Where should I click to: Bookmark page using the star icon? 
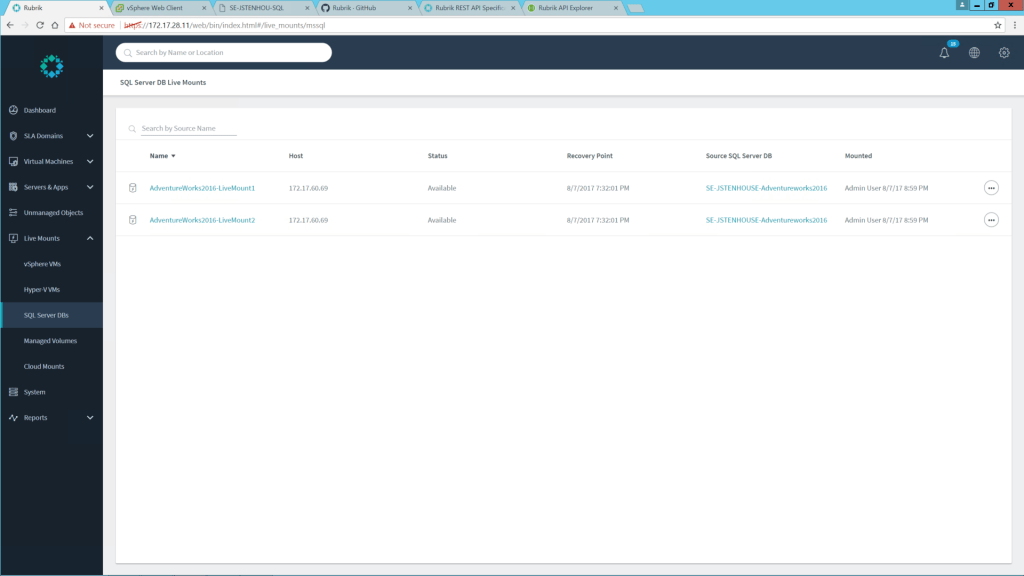click(x=998, y=25)
